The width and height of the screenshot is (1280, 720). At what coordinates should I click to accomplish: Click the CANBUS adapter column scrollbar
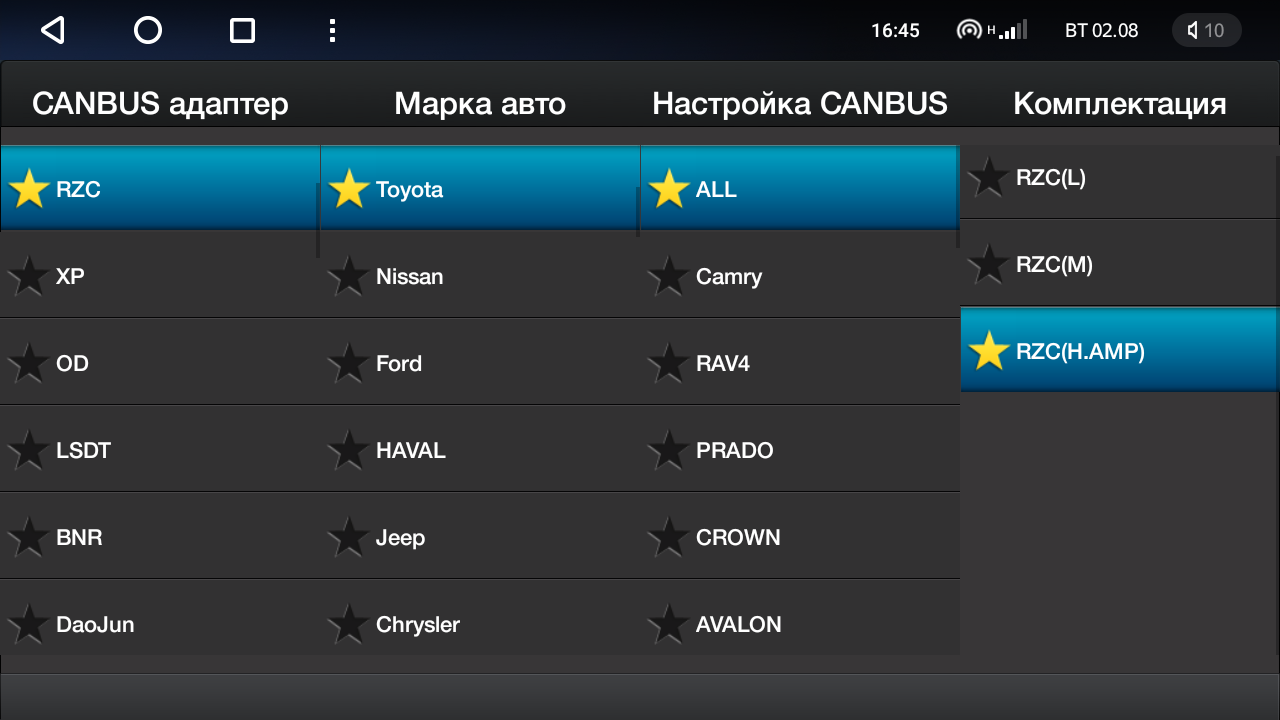(x=318, y=221)
